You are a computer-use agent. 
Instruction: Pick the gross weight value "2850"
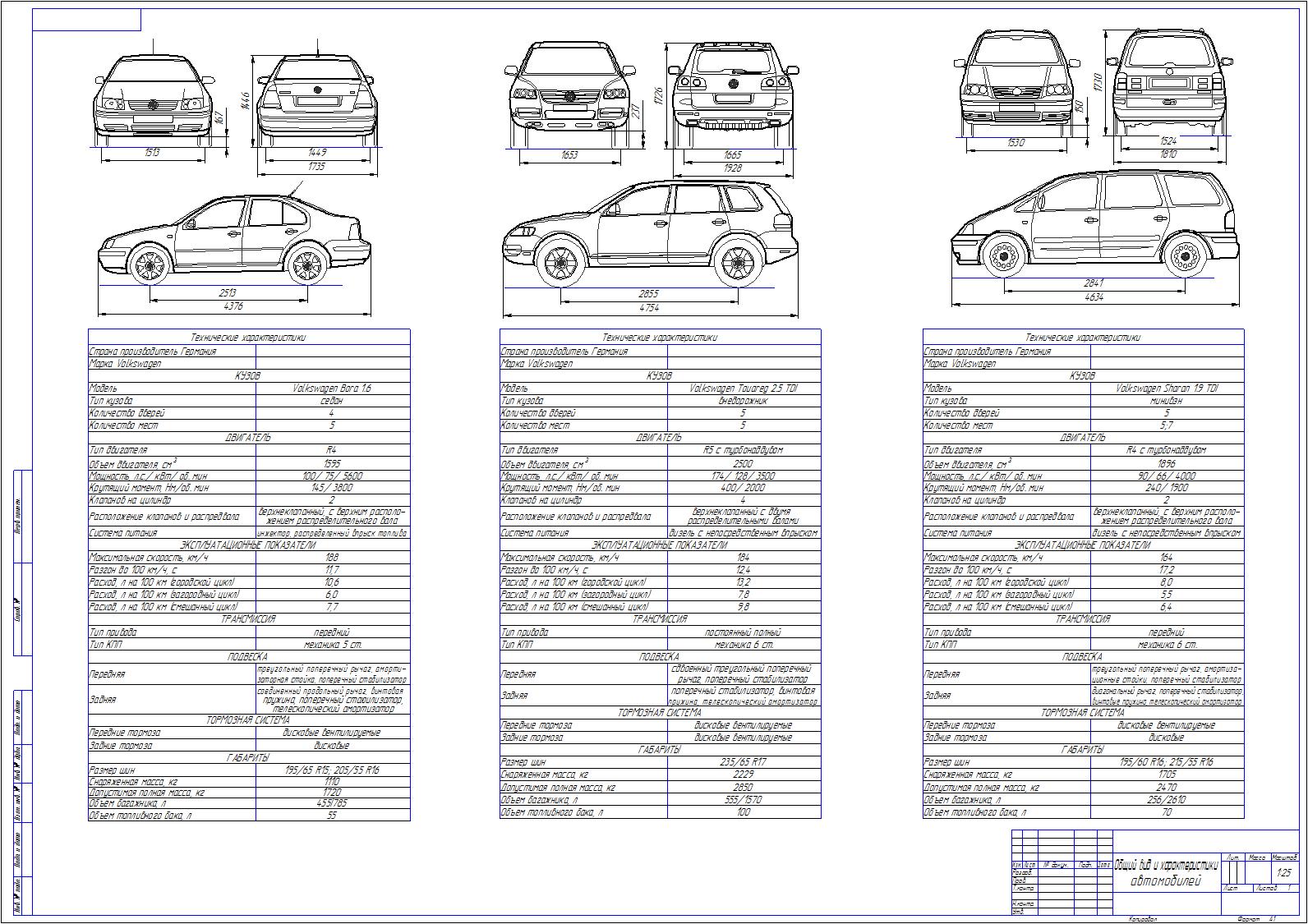coord(744,787)
